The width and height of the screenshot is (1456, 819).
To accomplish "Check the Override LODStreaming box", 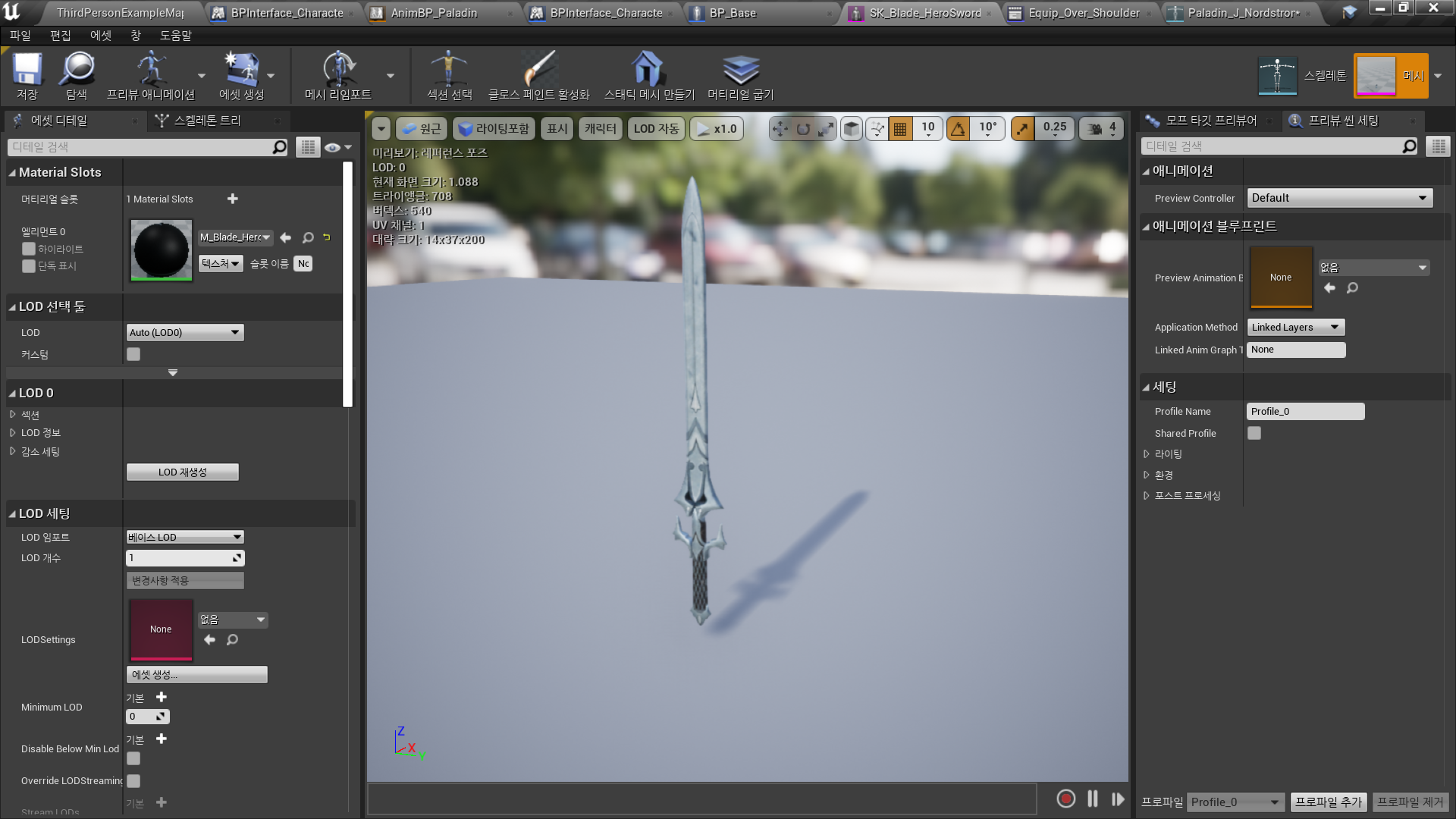I will [133, 780].
